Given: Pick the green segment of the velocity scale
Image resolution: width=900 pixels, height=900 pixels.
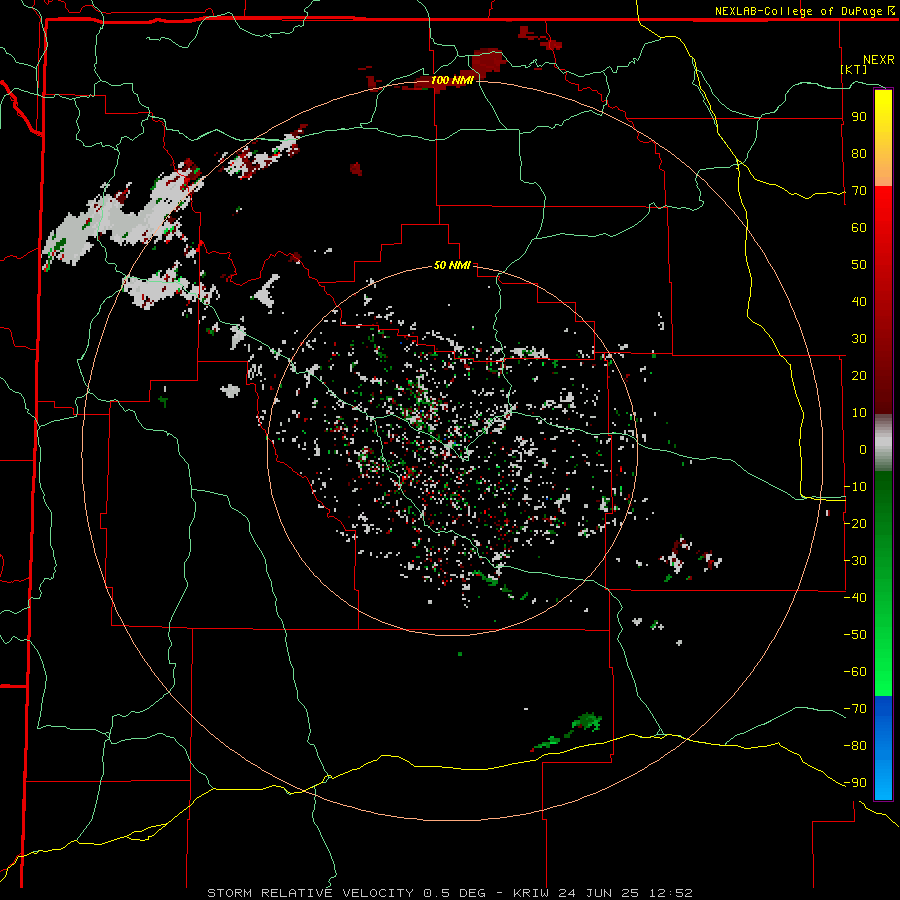Looking at the screenshot, I should point(883,584).
